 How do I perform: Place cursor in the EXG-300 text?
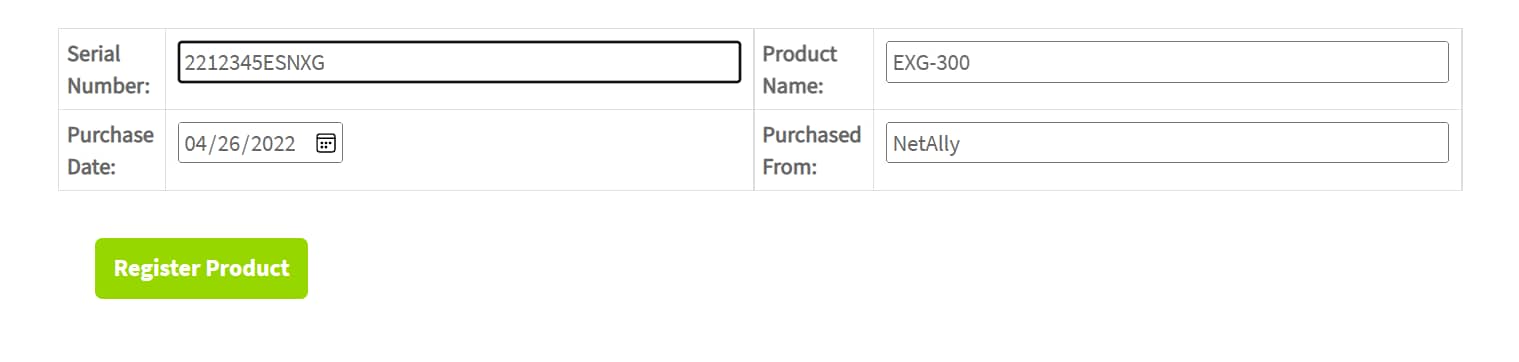[932, 63]
